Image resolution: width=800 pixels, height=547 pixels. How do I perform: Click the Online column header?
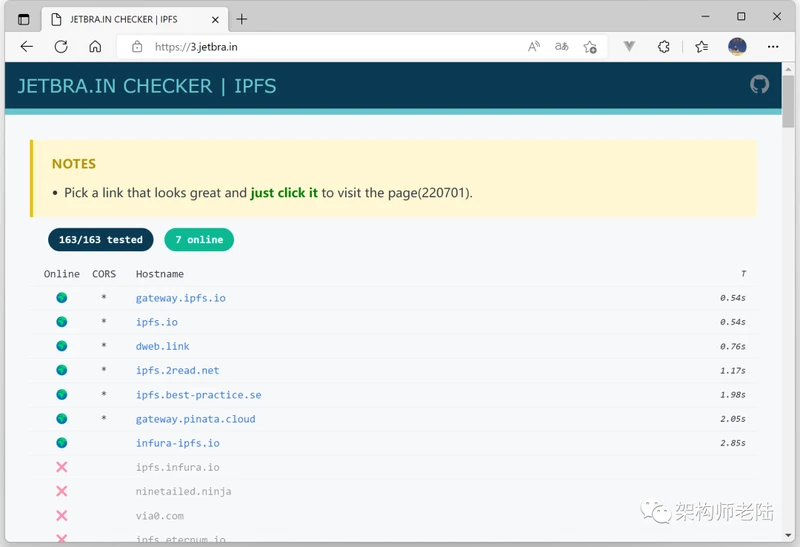point(62,274)
